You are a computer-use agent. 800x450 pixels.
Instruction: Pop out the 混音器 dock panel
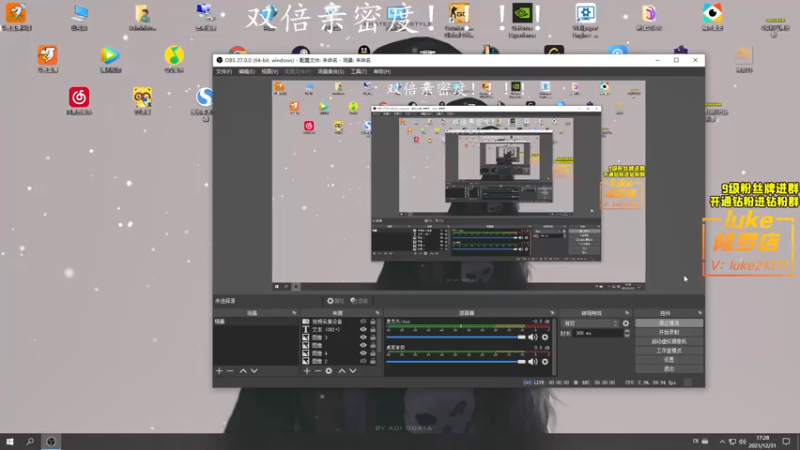coord(552,313)
